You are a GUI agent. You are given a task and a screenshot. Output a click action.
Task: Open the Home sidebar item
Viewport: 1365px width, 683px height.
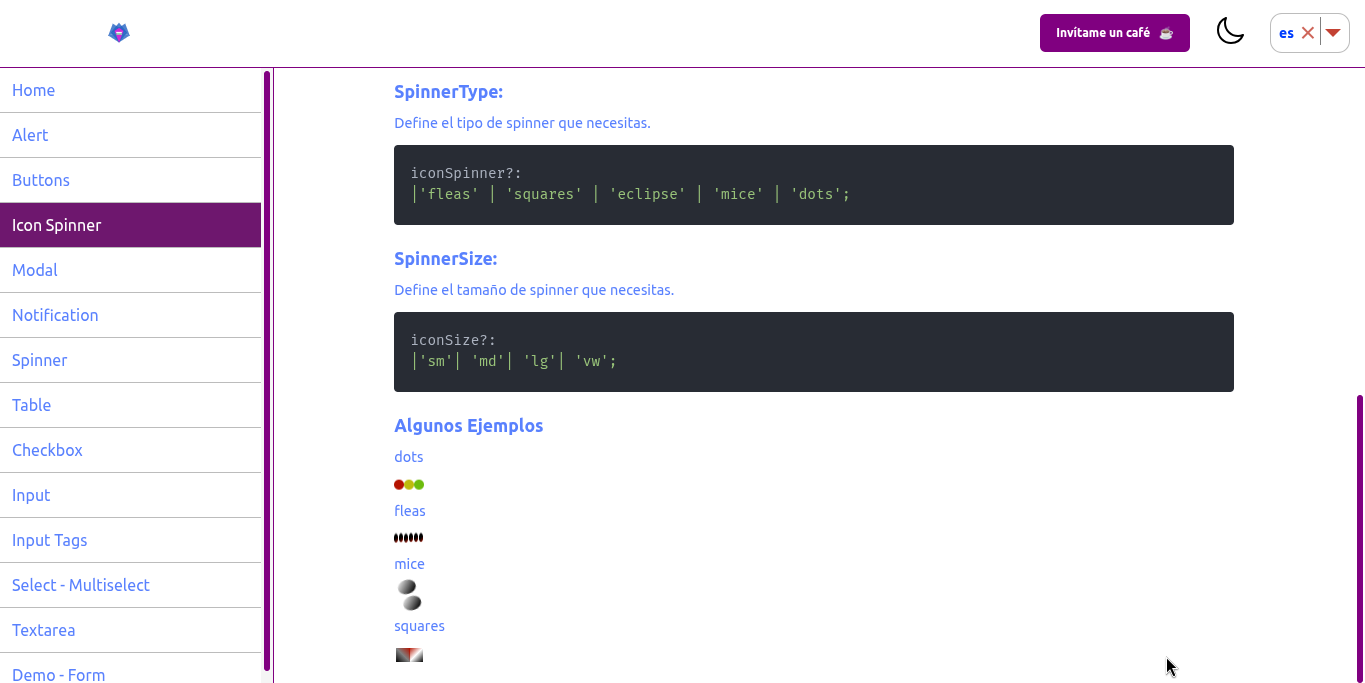(33, 90)
